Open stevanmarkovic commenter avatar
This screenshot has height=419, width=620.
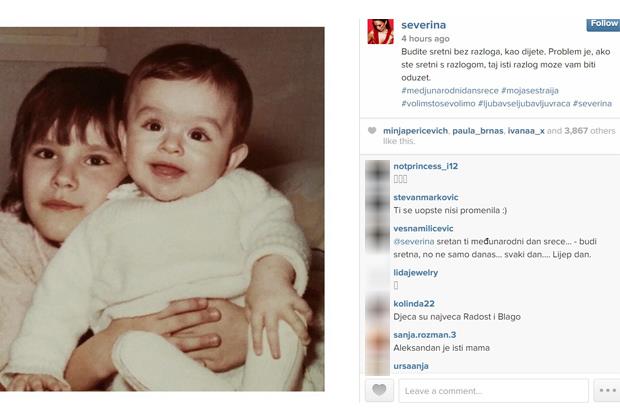(377, 204)
